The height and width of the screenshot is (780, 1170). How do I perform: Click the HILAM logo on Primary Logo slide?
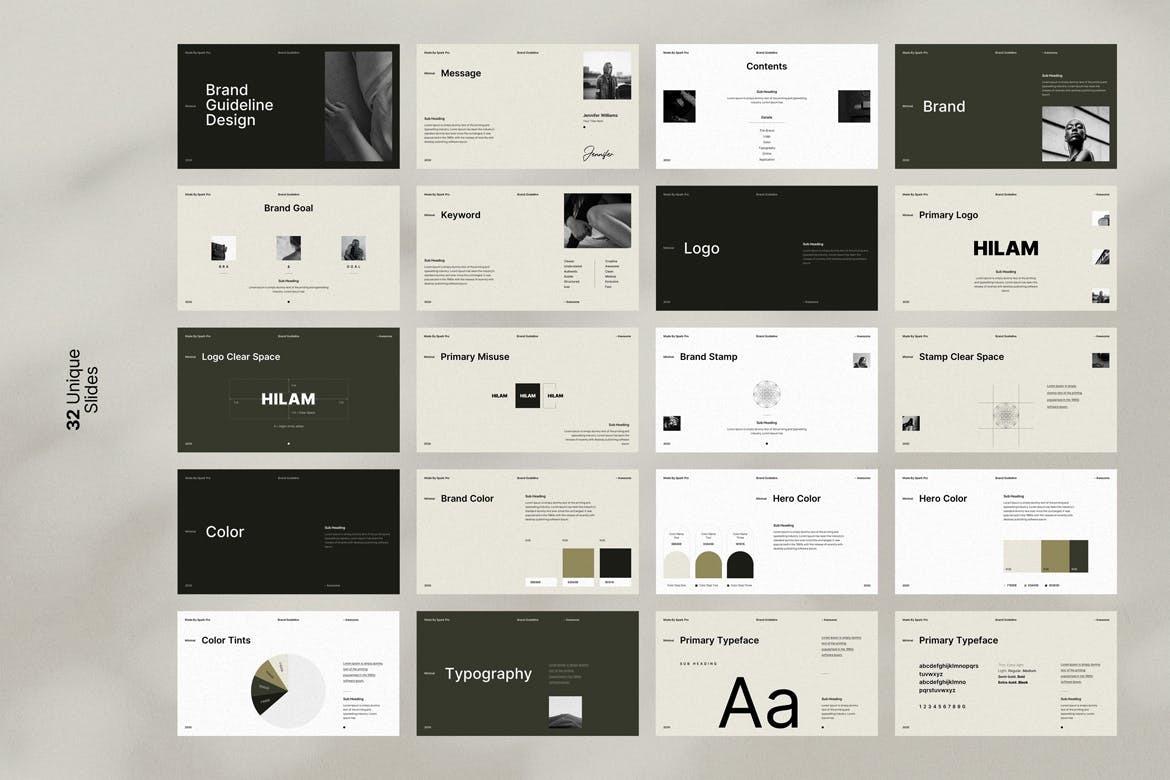(x=1005, y=248)
